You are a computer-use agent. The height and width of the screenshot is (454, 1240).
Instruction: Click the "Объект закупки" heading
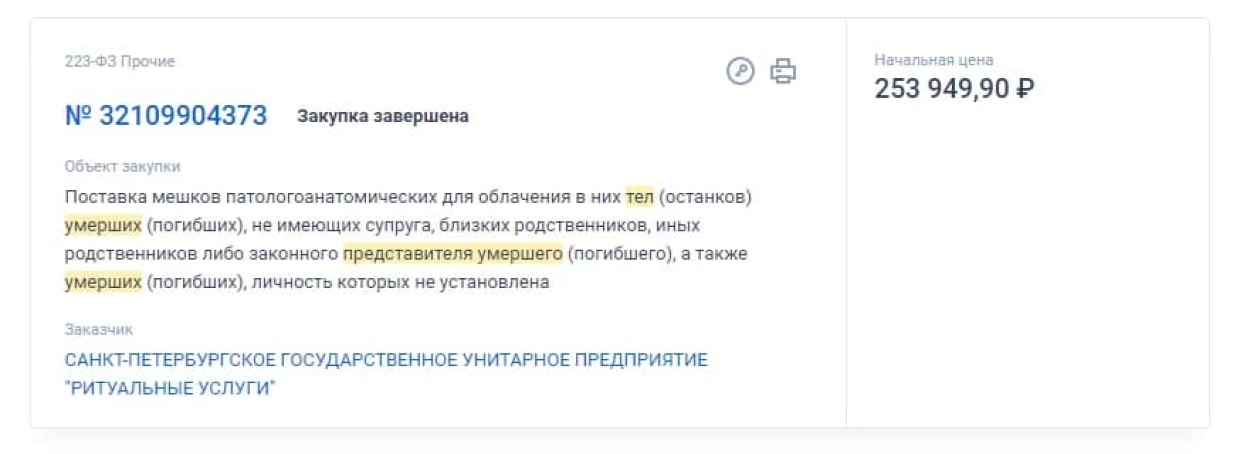123,167
